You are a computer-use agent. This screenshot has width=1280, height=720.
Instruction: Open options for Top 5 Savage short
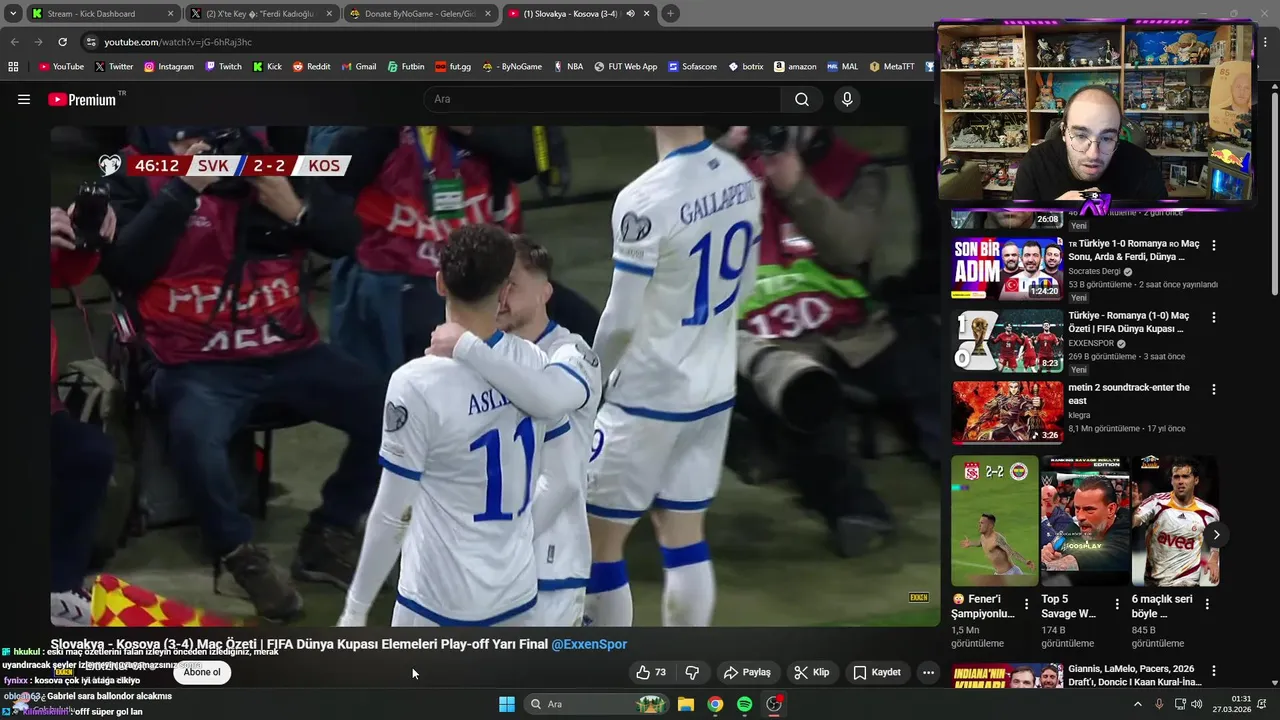1117,604
